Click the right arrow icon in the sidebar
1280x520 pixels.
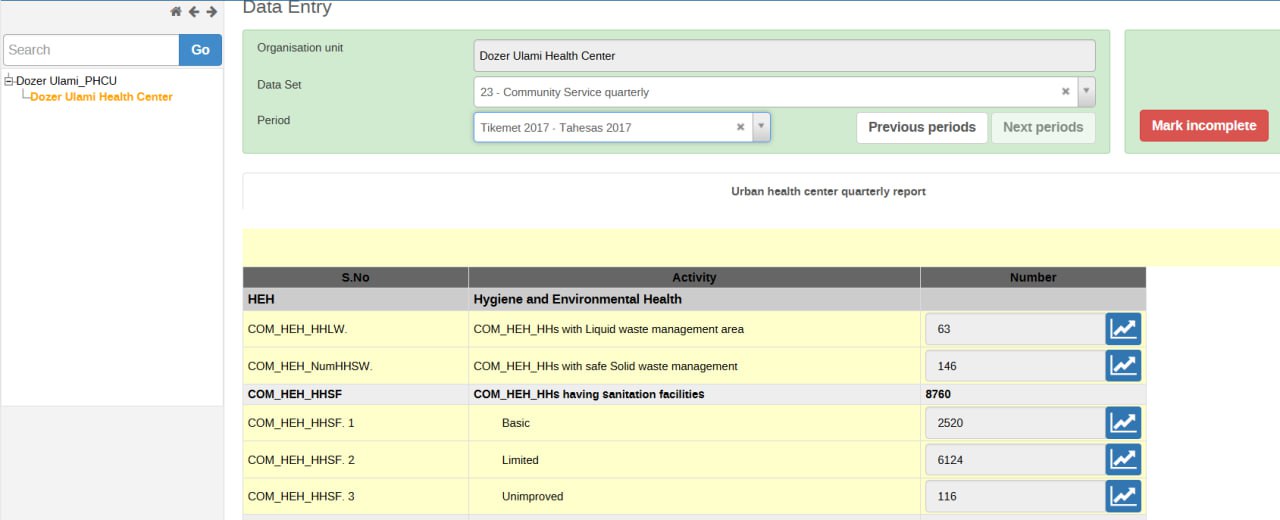tap(211, 12)
